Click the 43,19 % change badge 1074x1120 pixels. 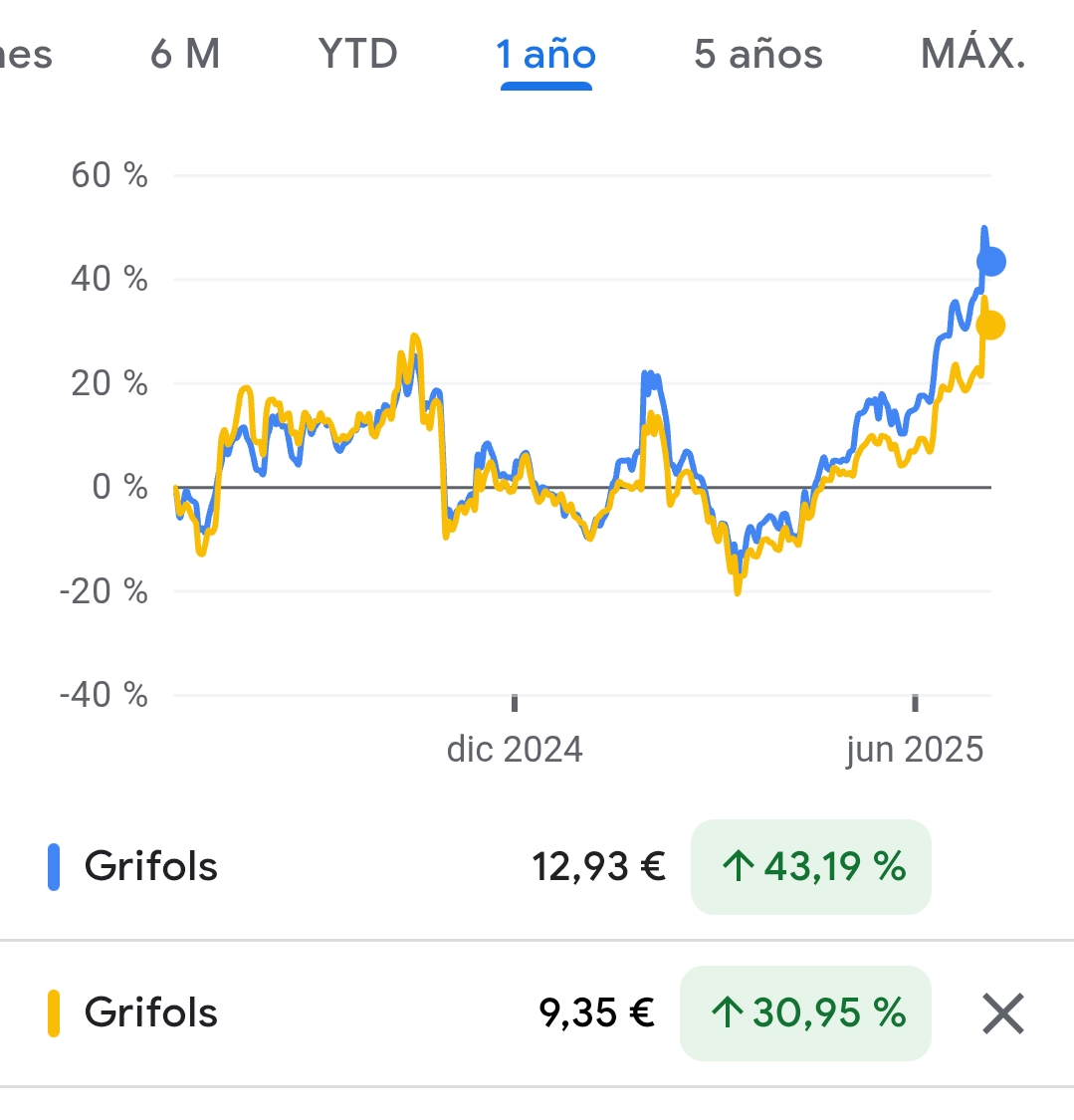[x=811, y=867]
